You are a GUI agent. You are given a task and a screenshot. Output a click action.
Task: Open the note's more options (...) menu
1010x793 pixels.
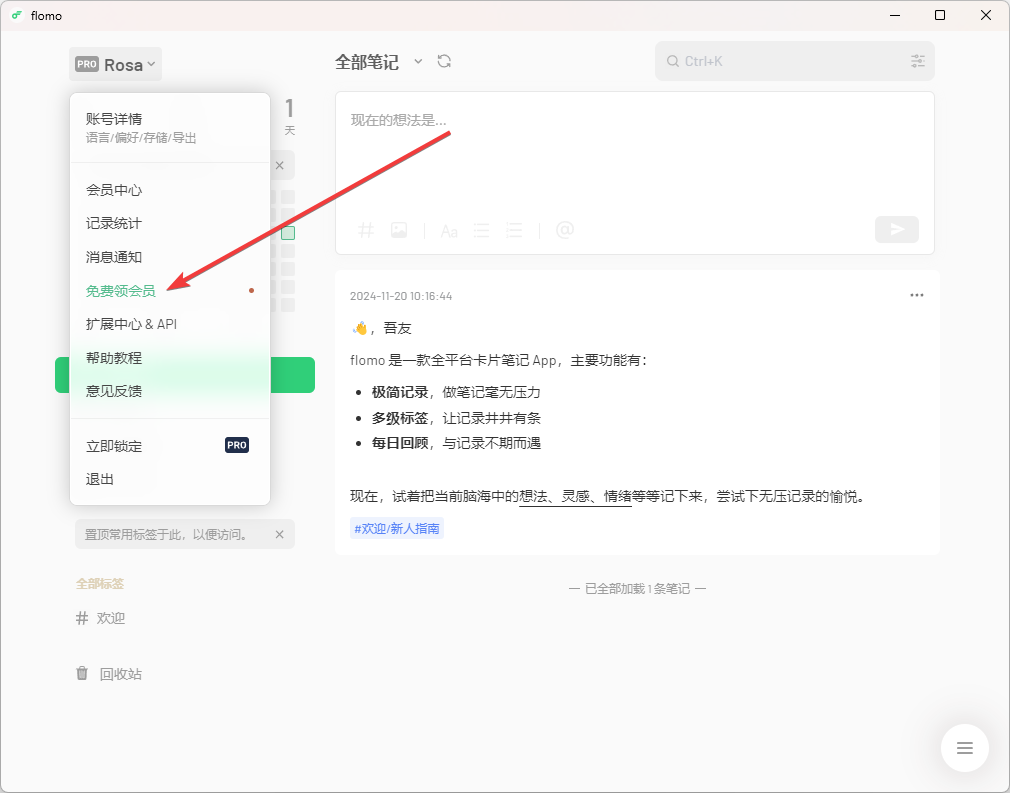[x=916, y=295]
